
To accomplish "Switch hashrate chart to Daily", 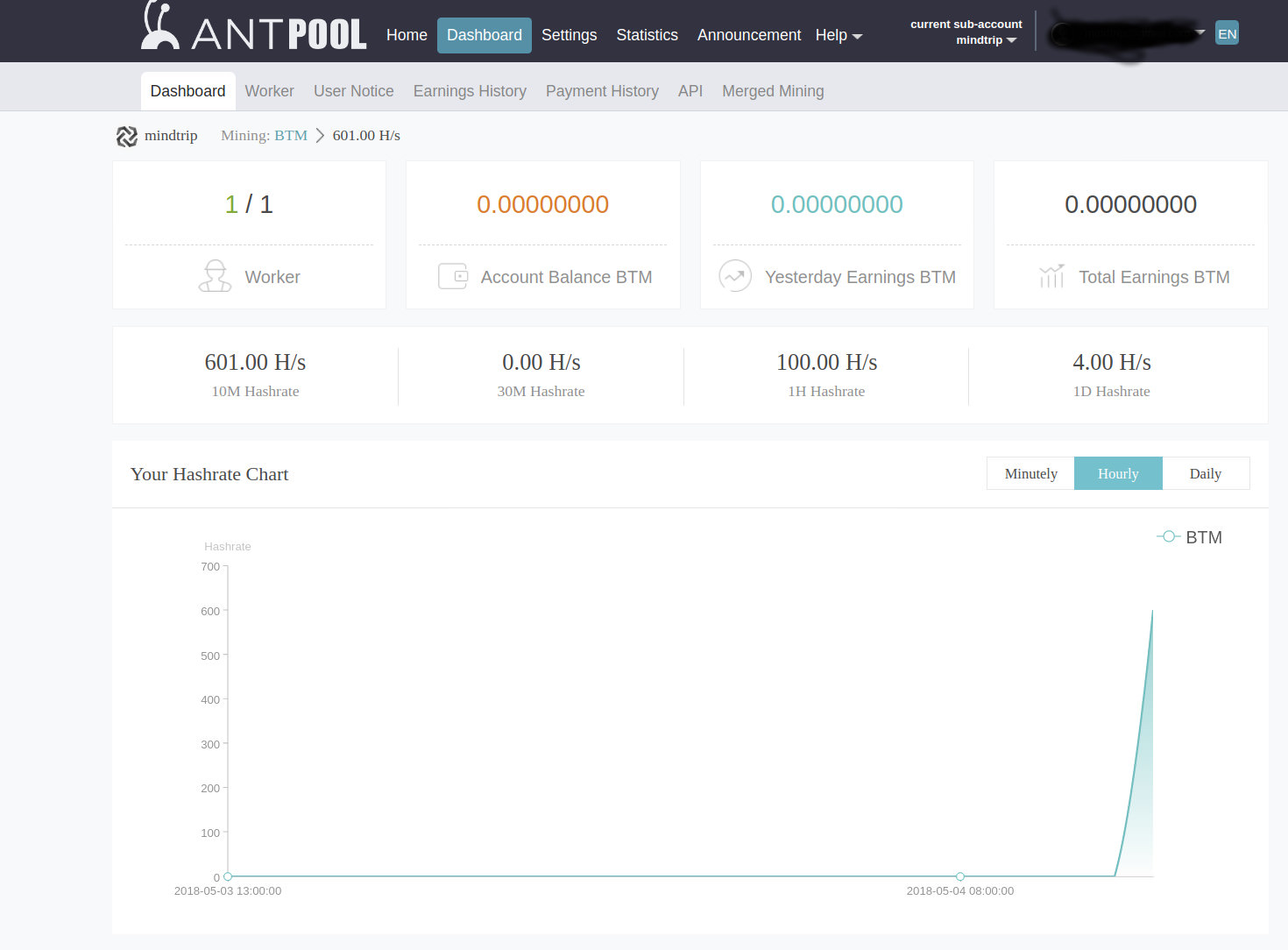I will tap(1206, 473).
